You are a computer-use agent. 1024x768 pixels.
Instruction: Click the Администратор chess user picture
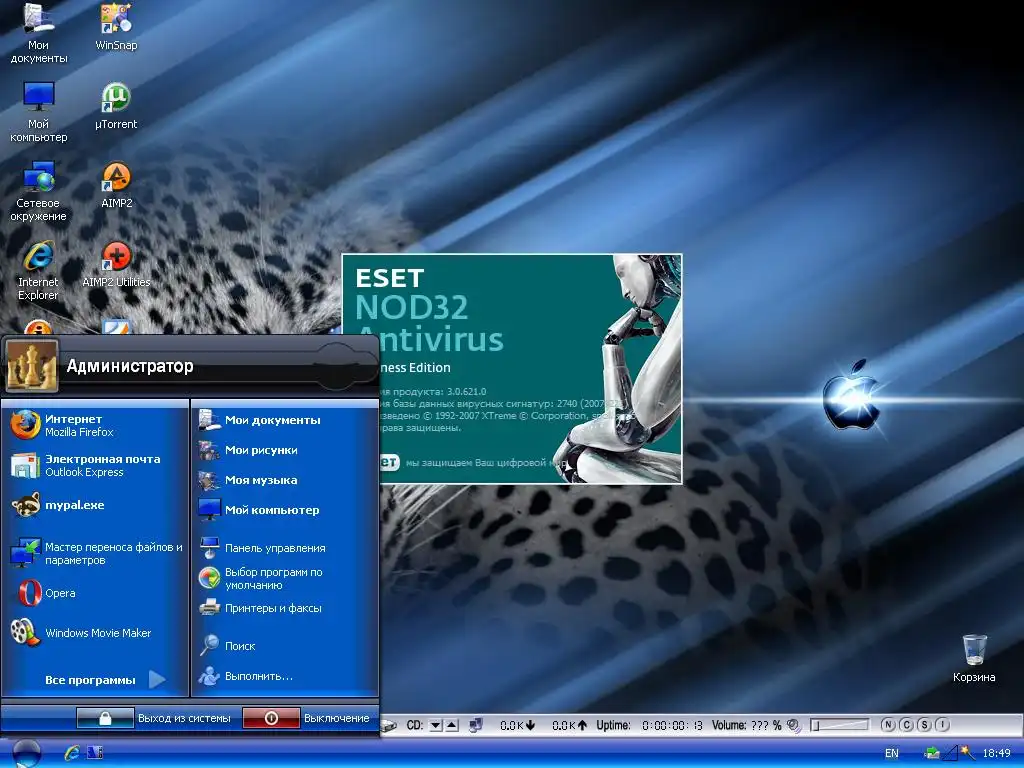pos(32,366)
